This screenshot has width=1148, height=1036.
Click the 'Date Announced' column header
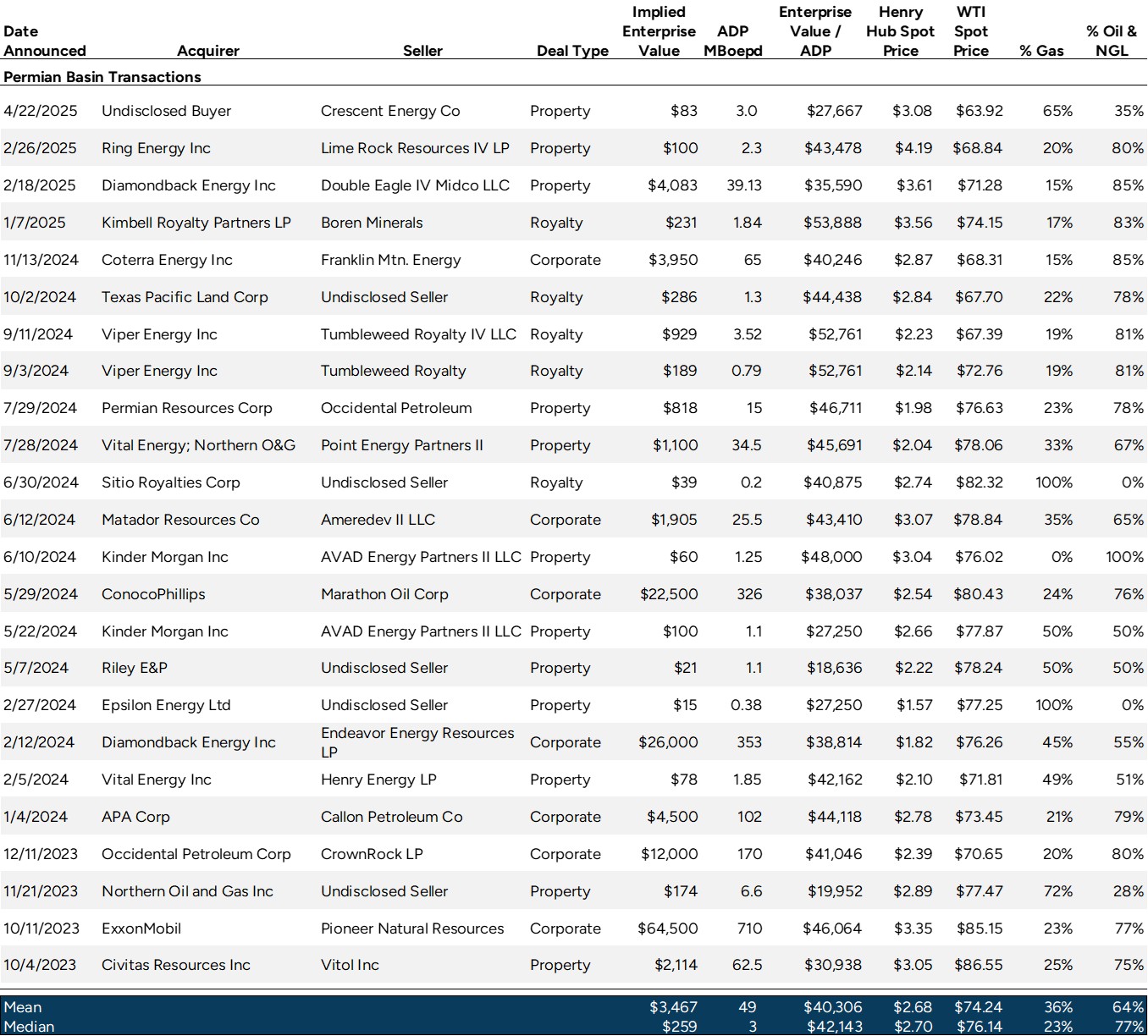[45, 41]
